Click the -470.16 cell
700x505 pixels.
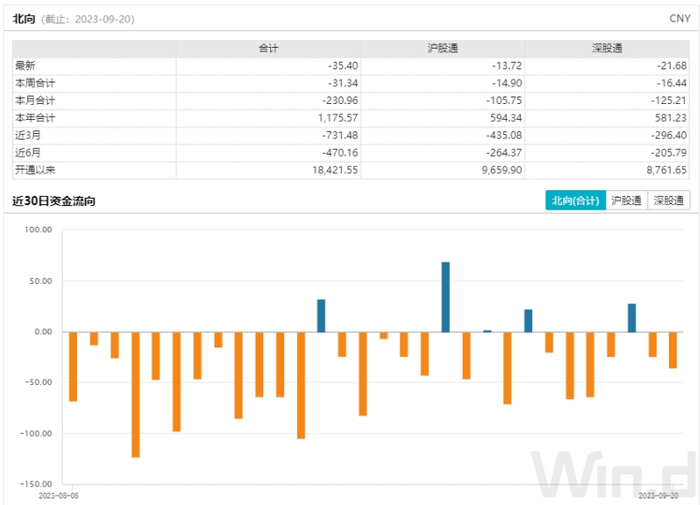pos(340,153)
